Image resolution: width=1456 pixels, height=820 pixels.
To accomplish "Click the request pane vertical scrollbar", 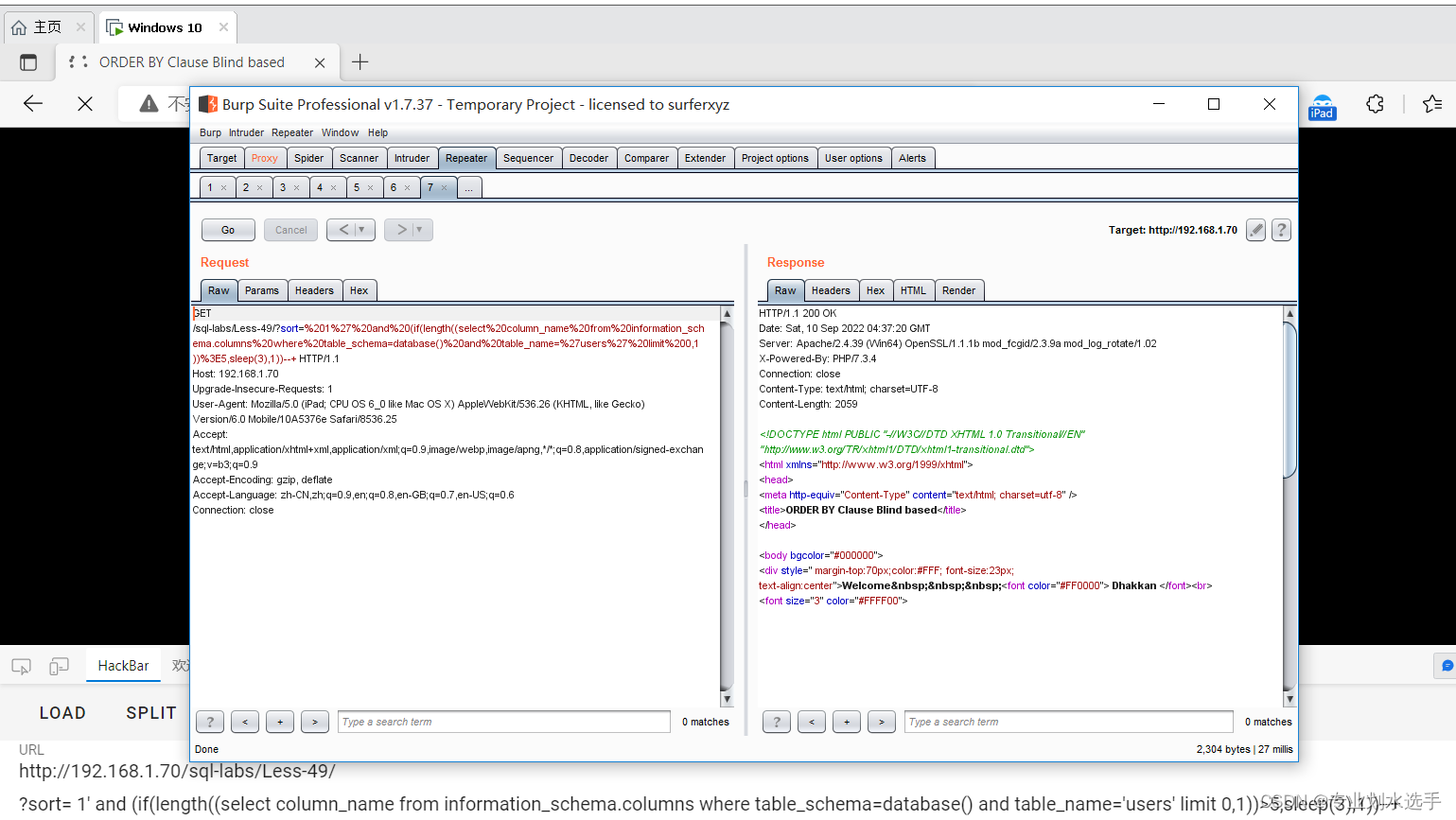I will tap(727, 506).
